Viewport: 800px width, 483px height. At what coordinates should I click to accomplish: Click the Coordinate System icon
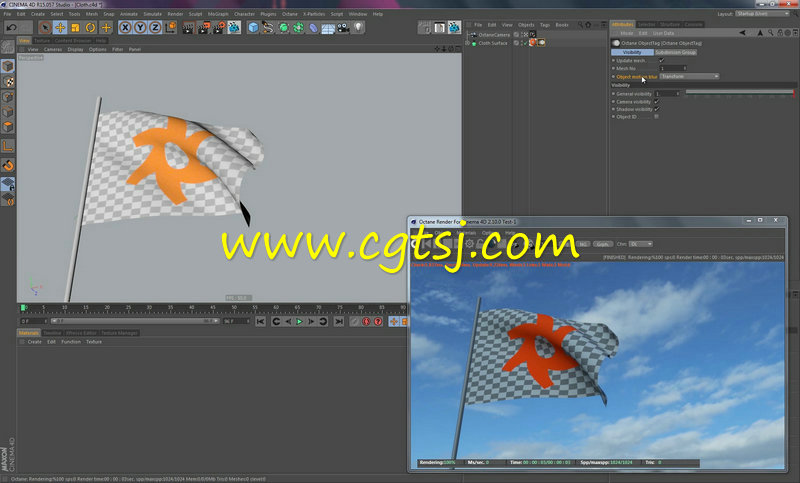click(171, 28)
